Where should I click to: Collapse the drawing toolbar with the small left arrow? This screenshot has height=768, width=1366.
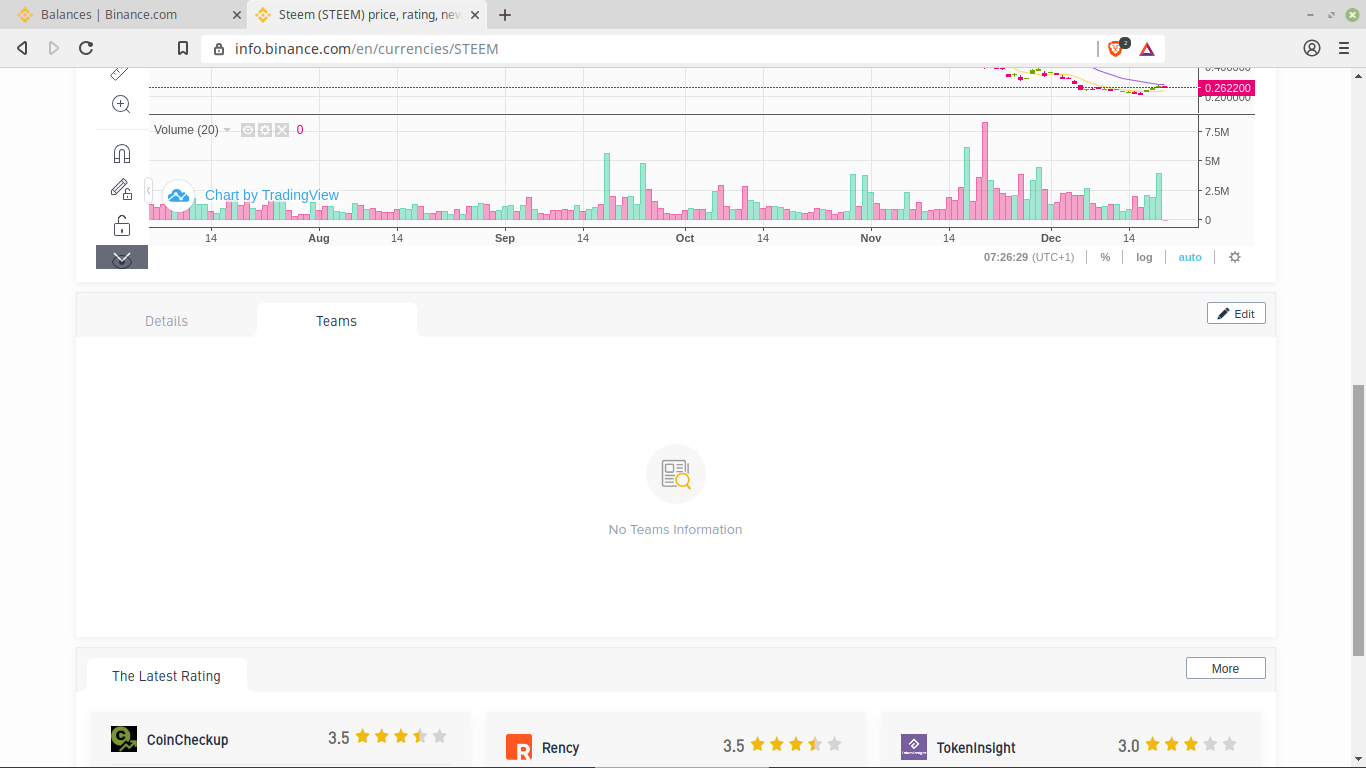click(x=148, y=189)
